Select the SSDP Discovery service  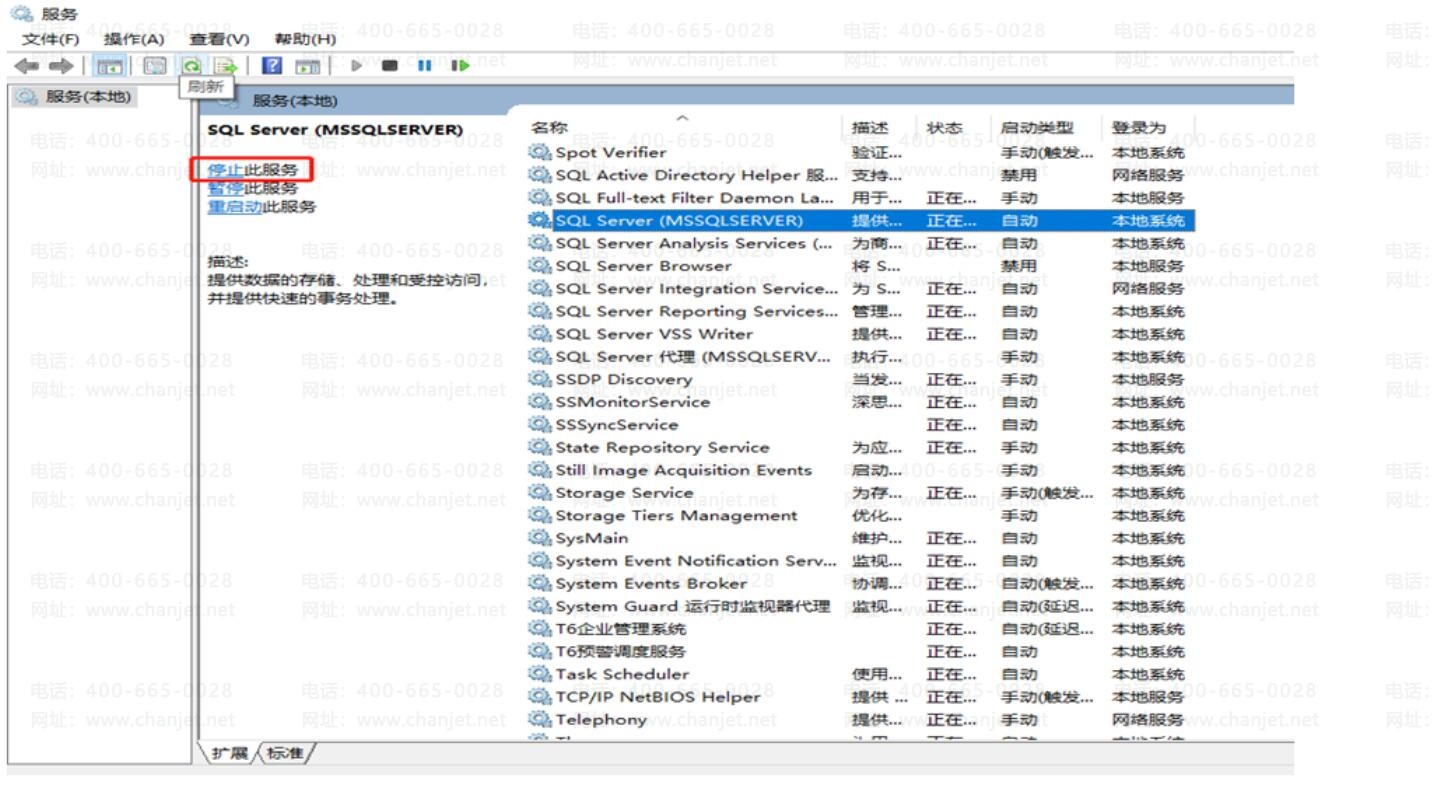pyautogui.click(x=860, y=379)
